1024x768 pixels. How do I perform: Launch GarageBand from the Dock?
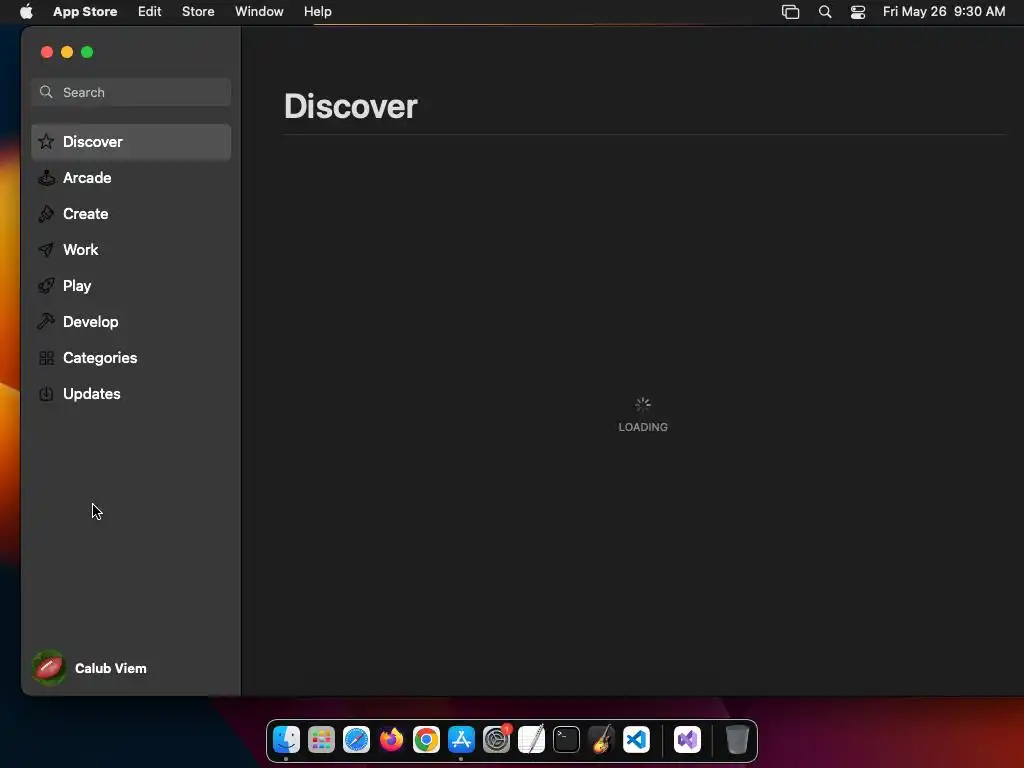click(601, 739)
